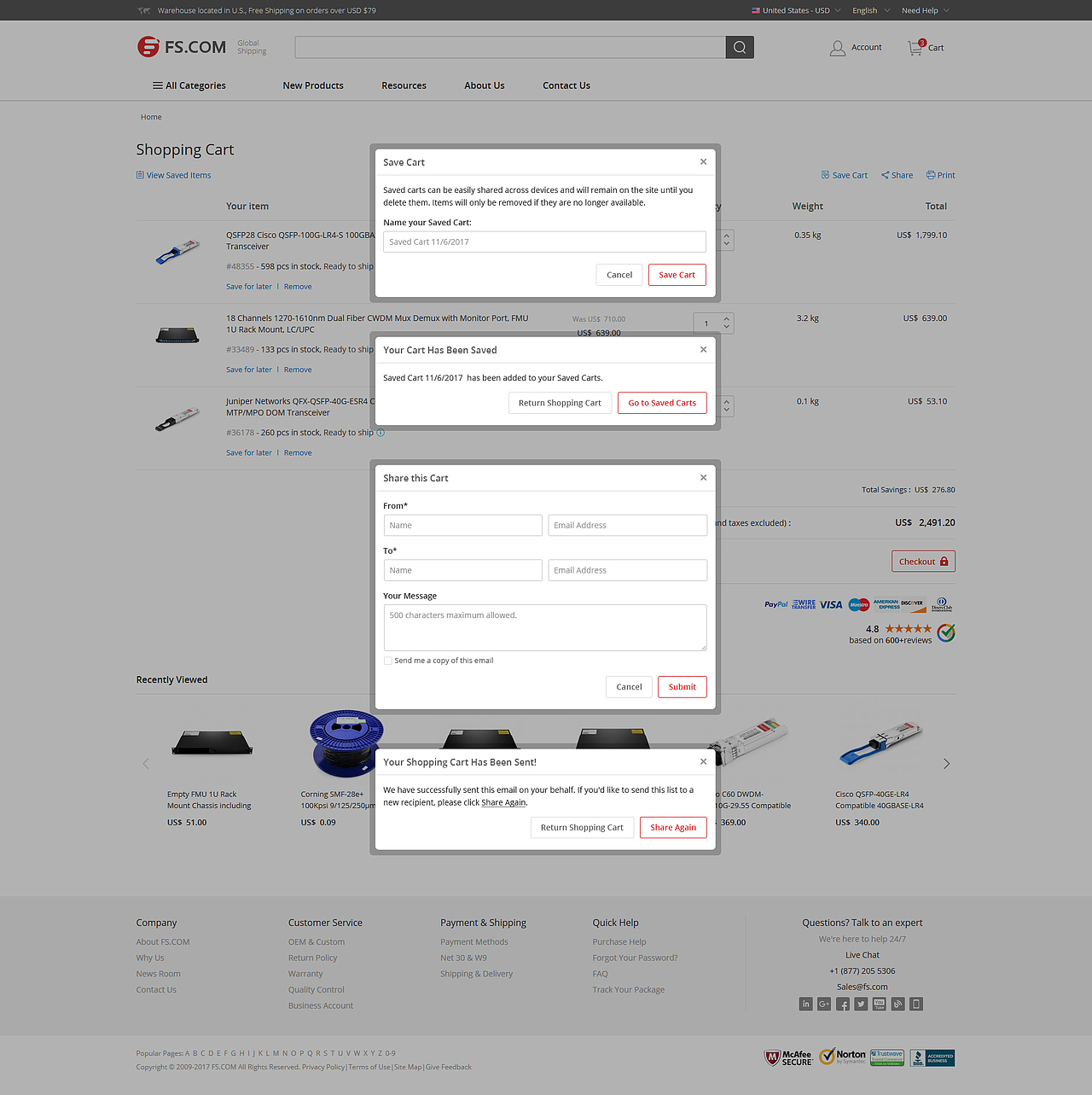Screen dimensions: 1092x1095
Task: Click the BBB Accredited Business badge
Action: point(932,1057)
